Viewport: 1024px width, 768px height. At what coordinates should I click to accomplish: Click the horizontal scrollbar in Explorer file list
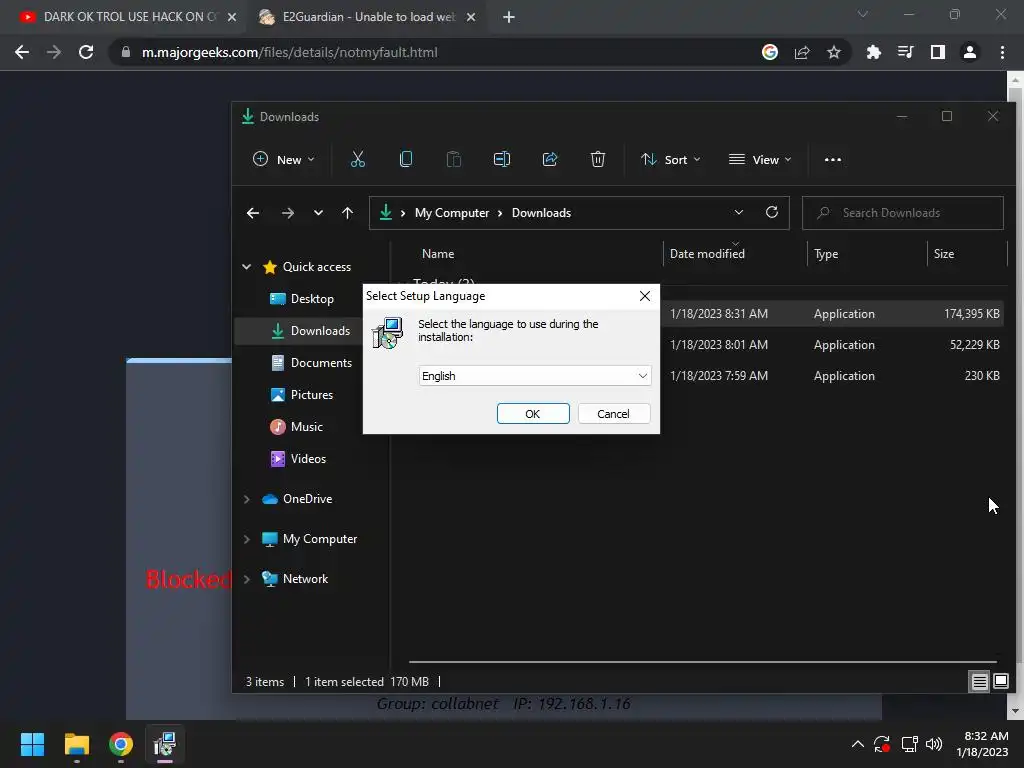pyautogui.click(x=703, y=662)
